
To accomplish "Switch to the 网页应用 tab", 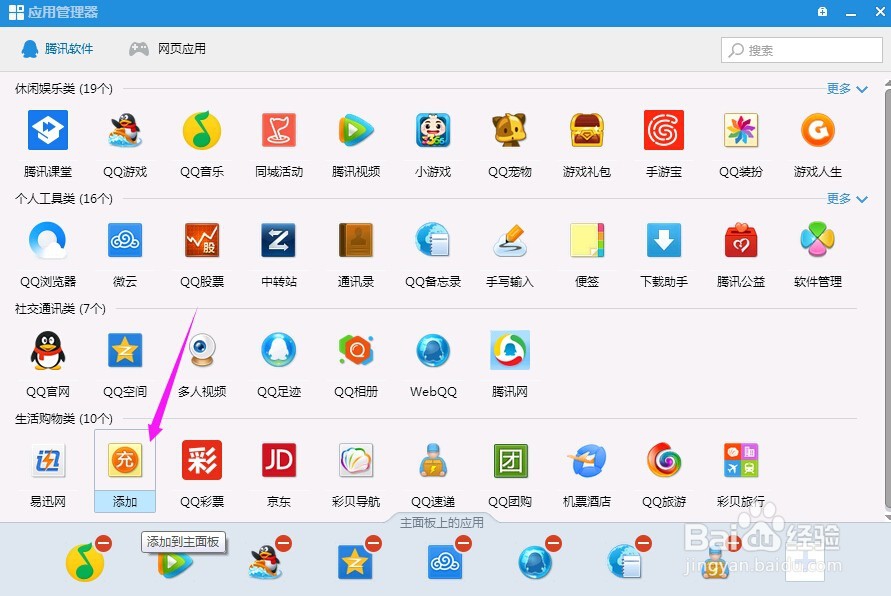I will point(167,49).
